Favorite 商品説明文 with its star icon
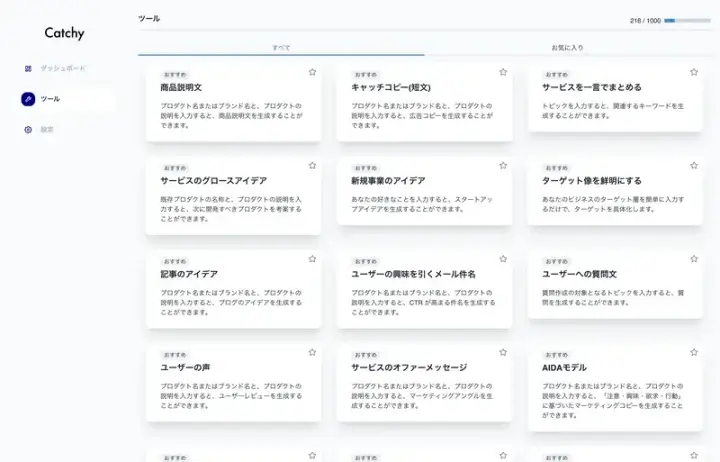Image resolution: width=720 pixels, height=462 pixels. click(x=312, y=72)
